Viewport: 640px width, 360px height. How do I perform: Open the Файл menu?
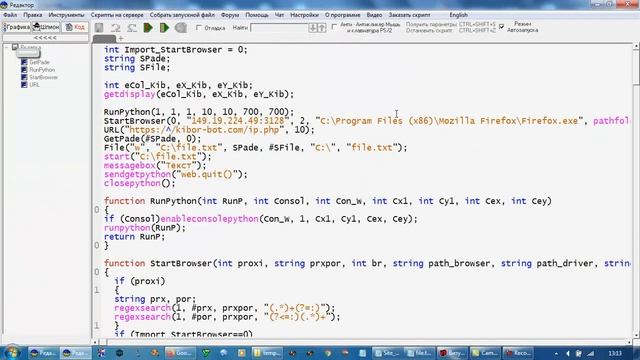coord(10,15)
